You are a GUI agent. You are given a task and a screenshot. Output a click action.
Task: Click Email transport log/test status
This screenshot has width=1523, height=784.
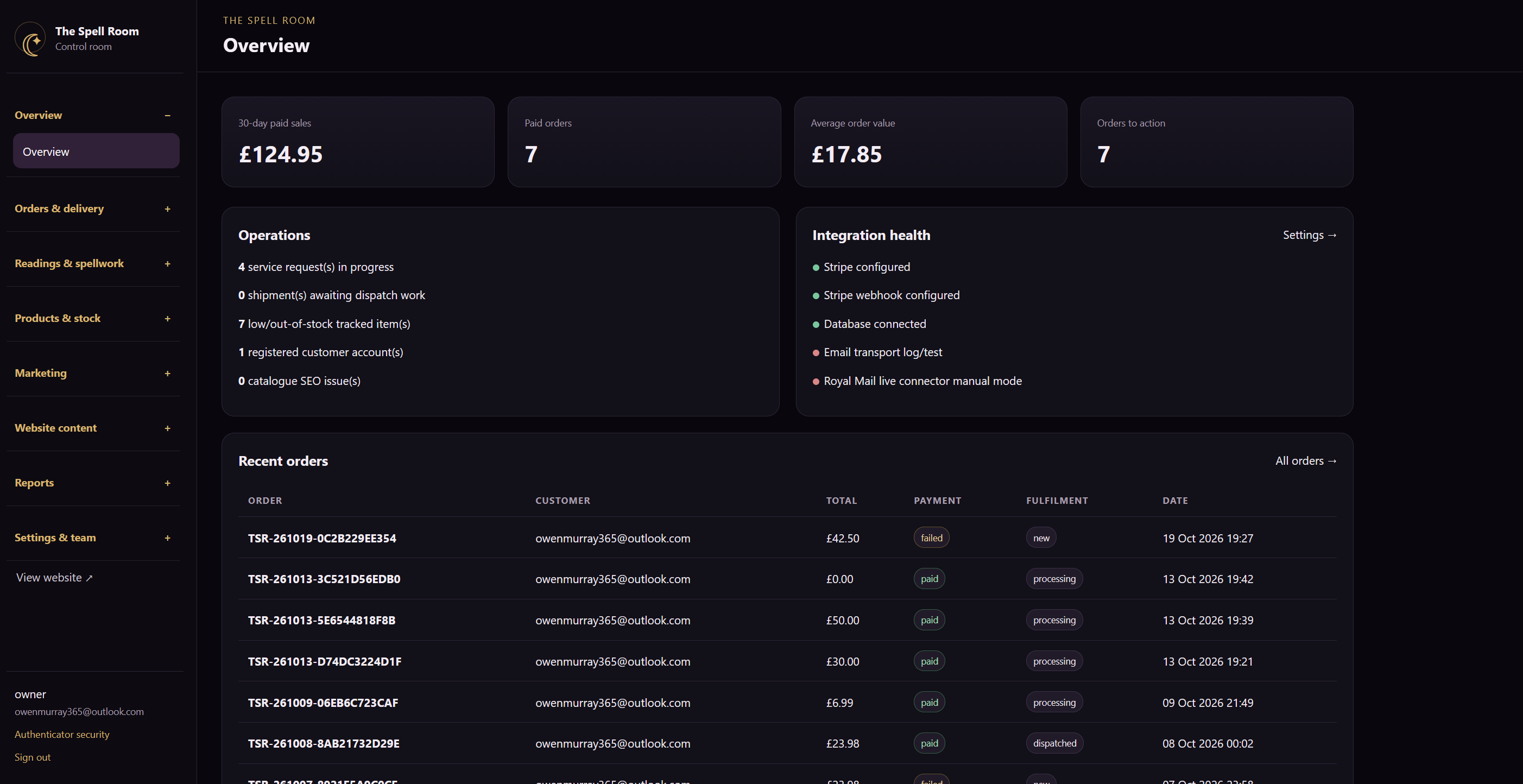877,352
